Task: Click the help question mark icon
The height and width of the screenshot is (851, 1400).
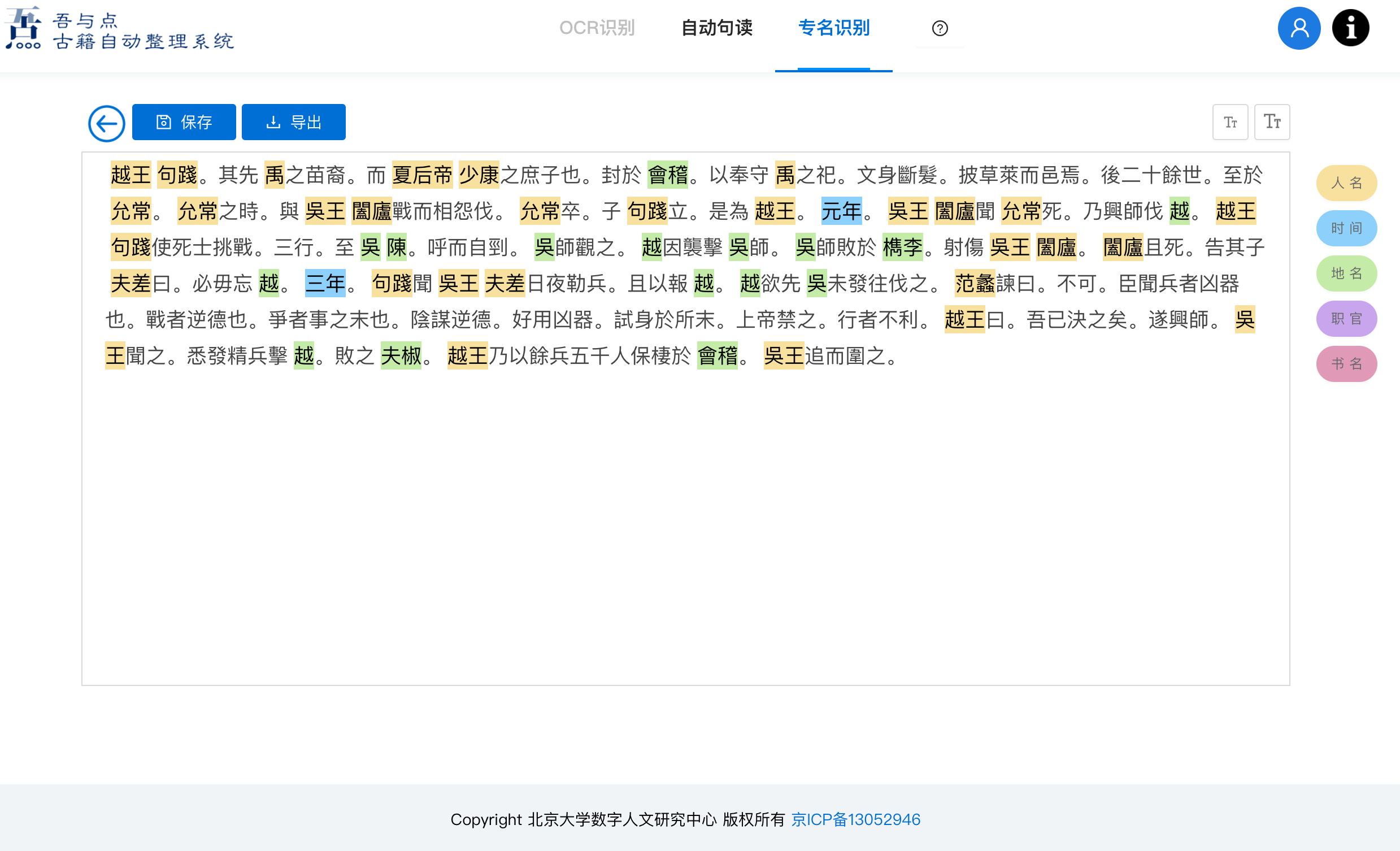Action: 939,28
